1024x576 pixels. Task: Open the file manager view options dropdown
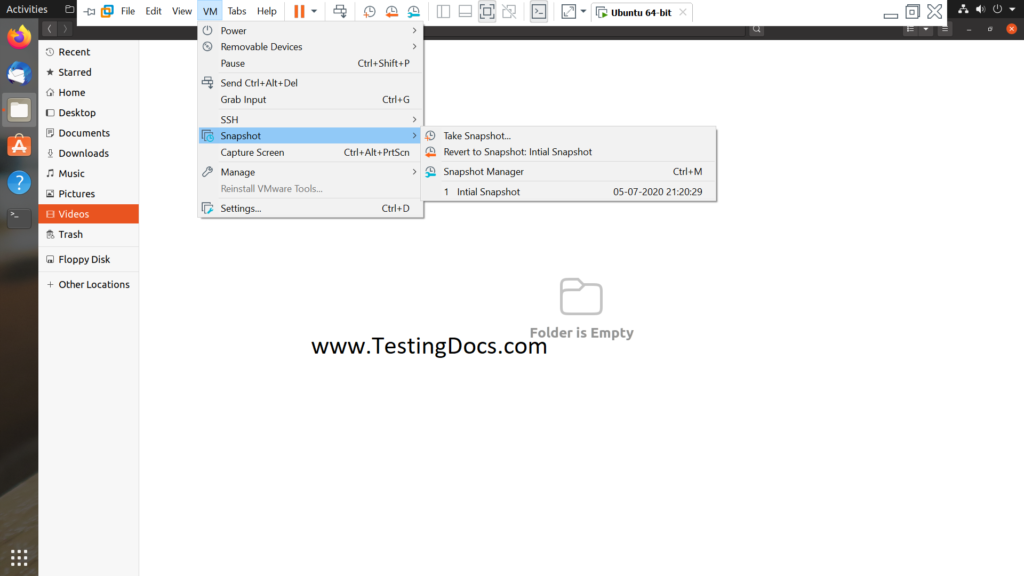coord(923,29)
